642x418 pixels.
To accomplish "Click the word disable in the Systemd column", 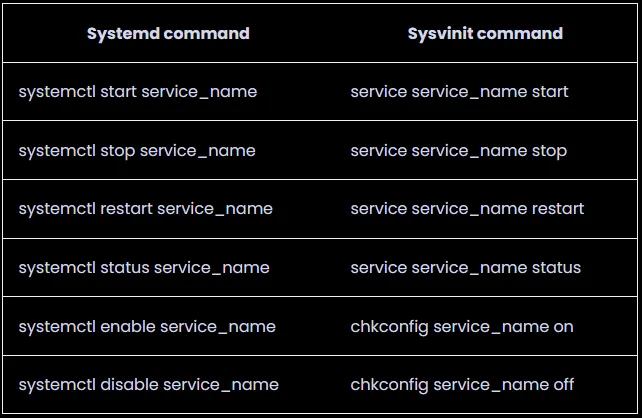I will 130,385.
